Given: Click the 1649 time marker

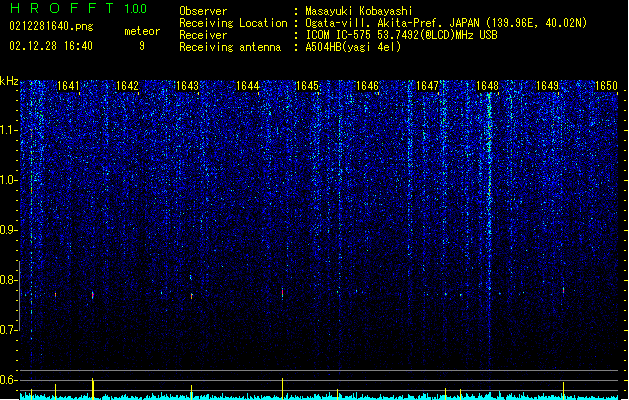Looking at the screenshot, I should (547, 86).
